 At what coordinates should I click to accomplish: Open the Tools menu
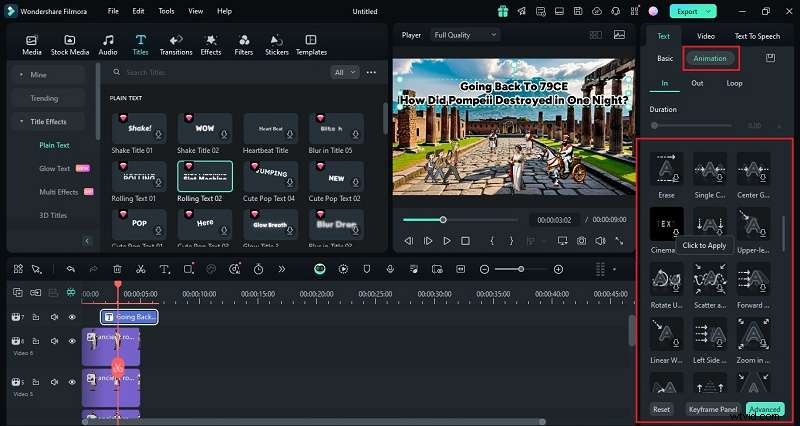[166, 11]
